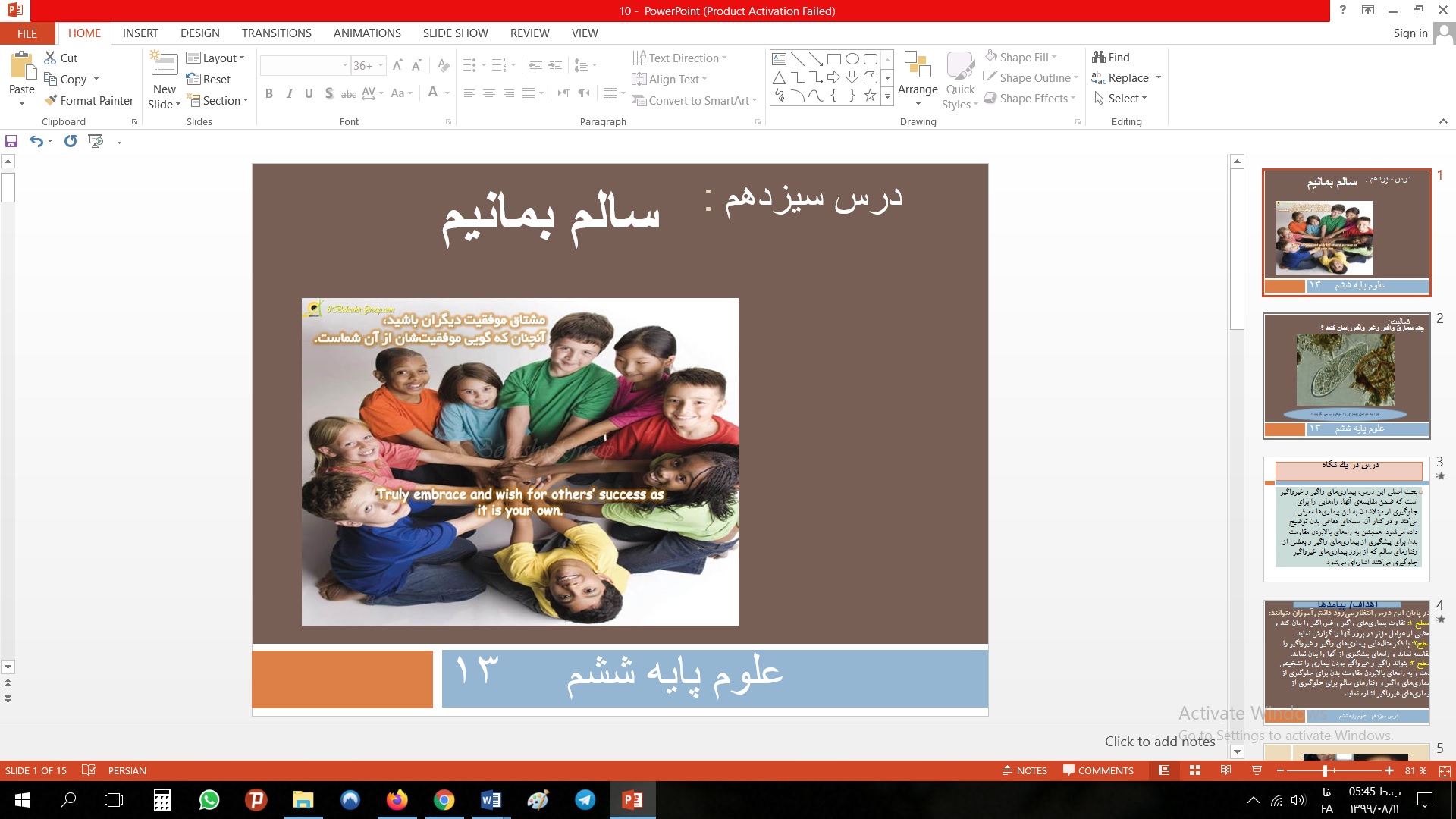Click the zoom slider handle in status bar
Viewport: 1456px width, 819px height.
(1325, 770)
